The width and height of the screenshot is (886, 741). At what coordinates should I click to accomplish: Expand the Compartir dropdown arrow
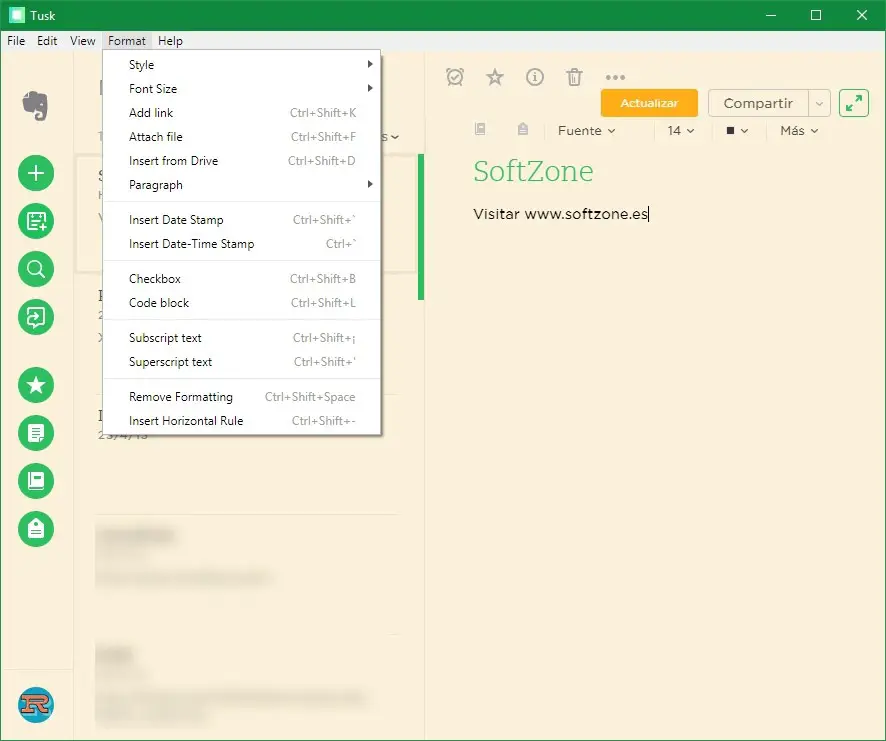819,103
